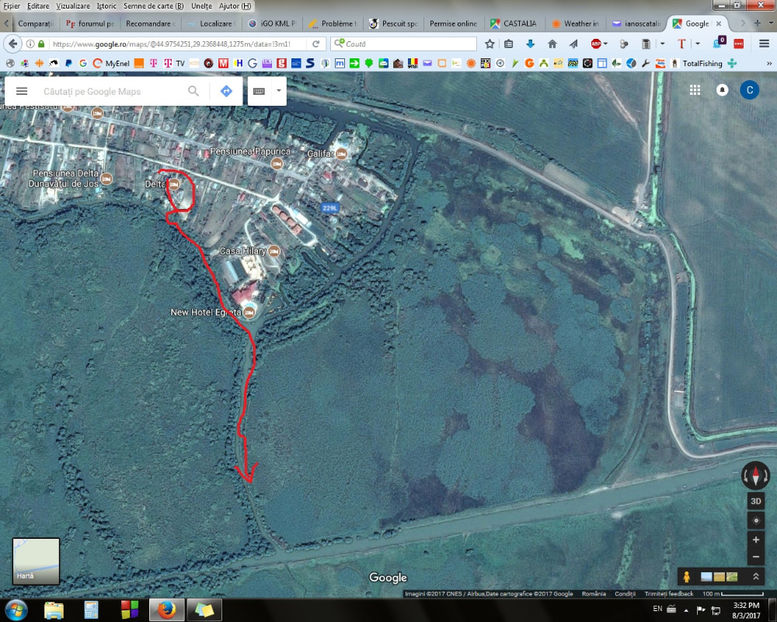Open the Google apps grid

tap(695, 90)
